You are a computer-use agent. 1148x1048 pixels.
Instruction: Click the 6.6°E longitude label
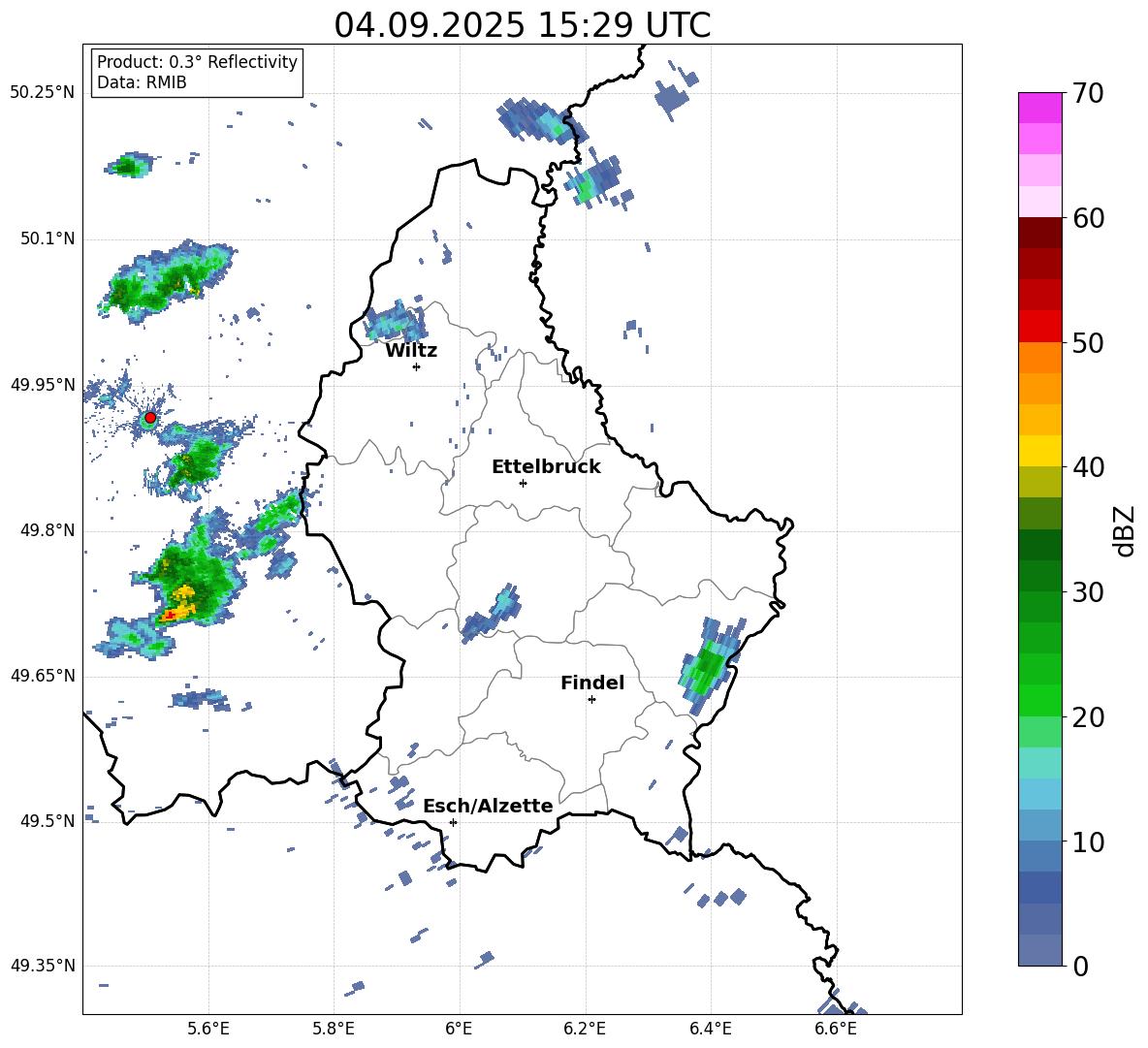tap(836, 1029)
